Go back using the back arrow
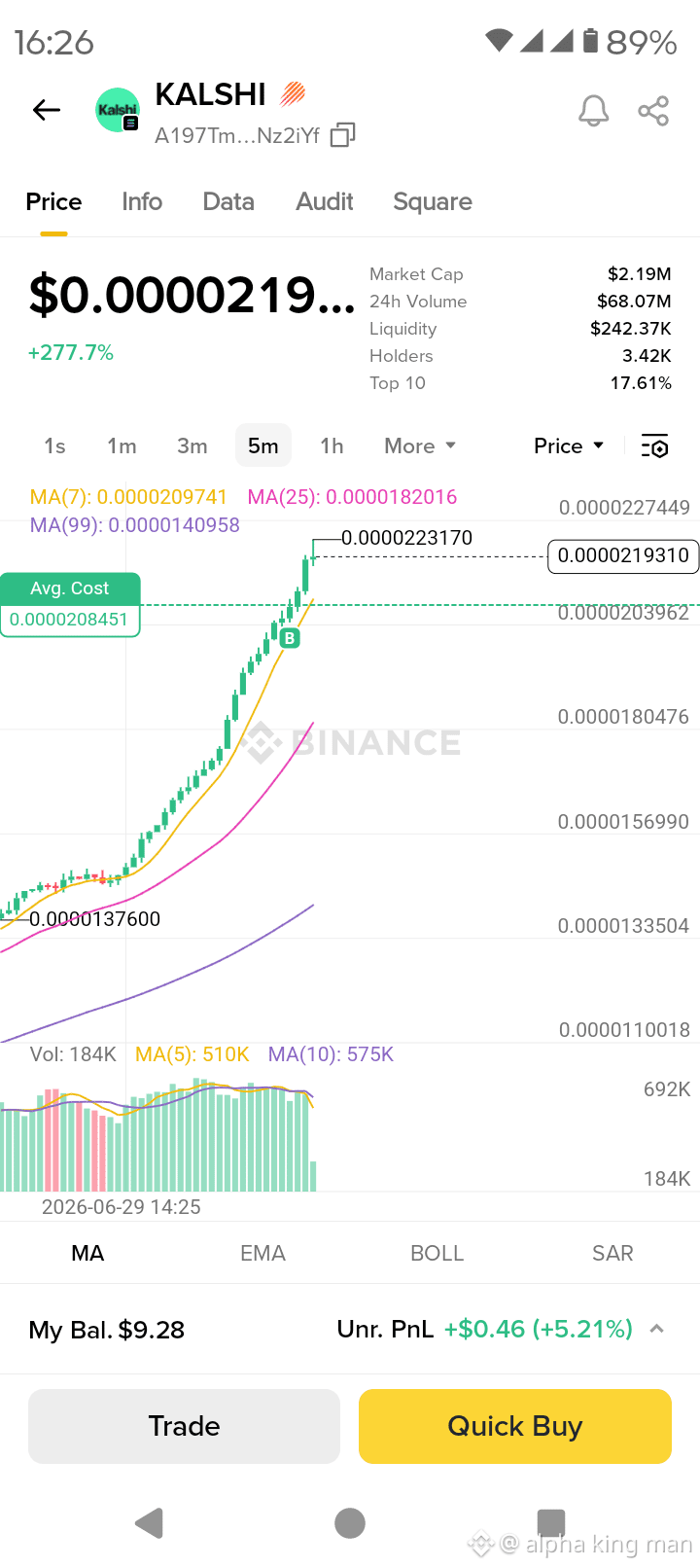Image resolution: width=700 pixels, height=1568 pixels. pyautogui.click(x=47, y=110)
